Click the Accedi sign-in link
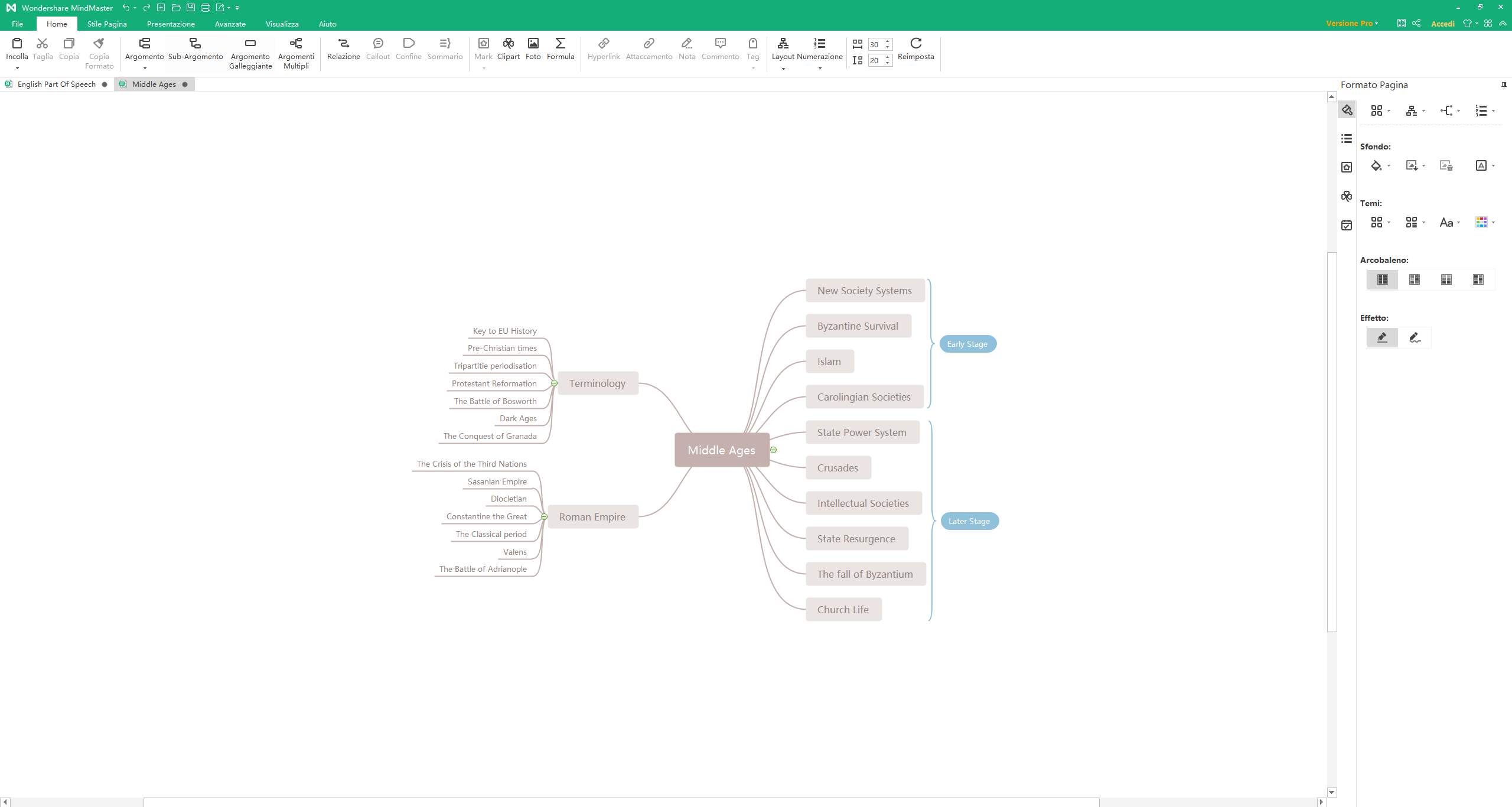1512x807 pixels. [x=1442, y=24]
